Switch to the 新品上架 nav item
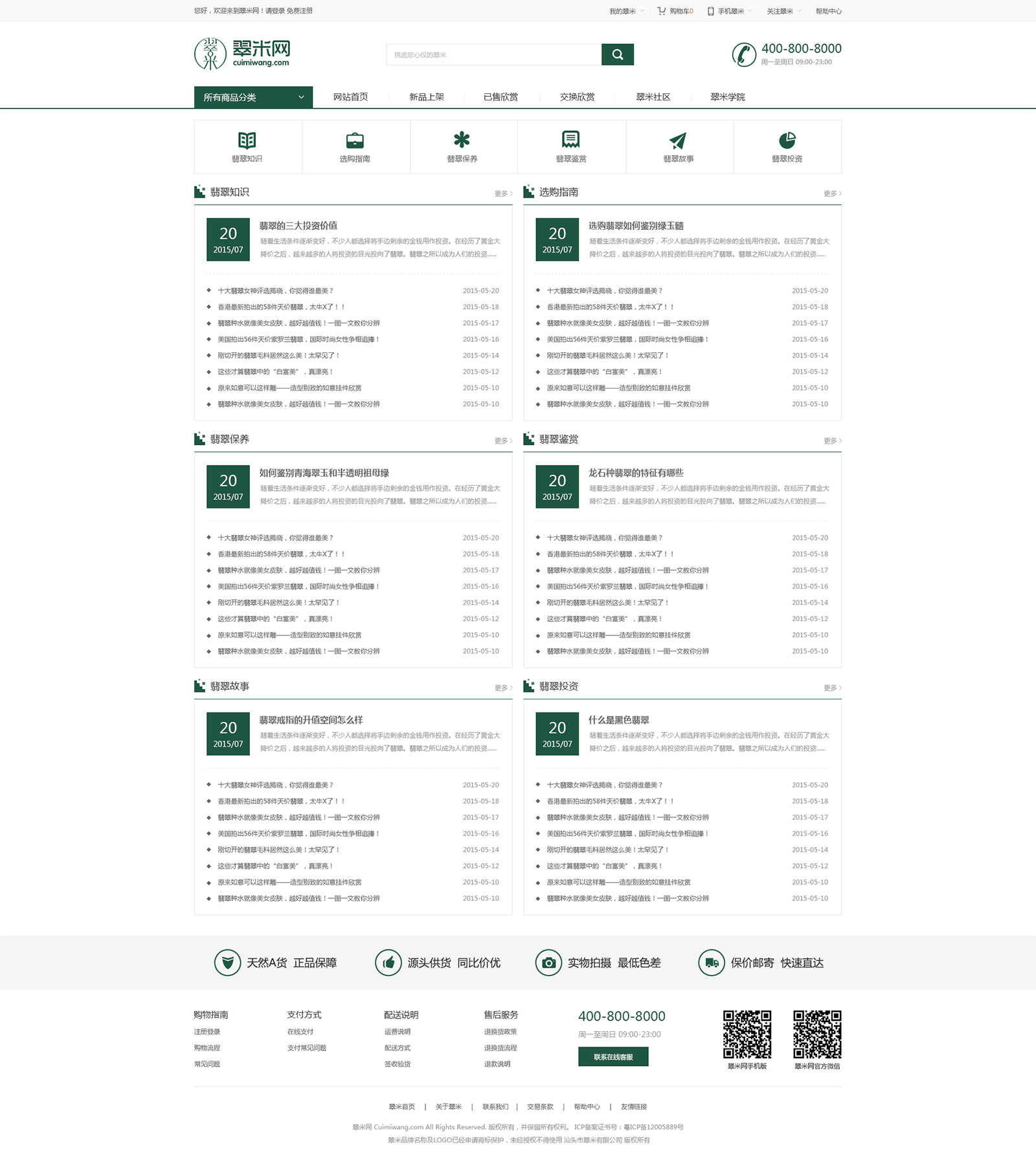The image size is (1036, 1158). pos(426,97)
